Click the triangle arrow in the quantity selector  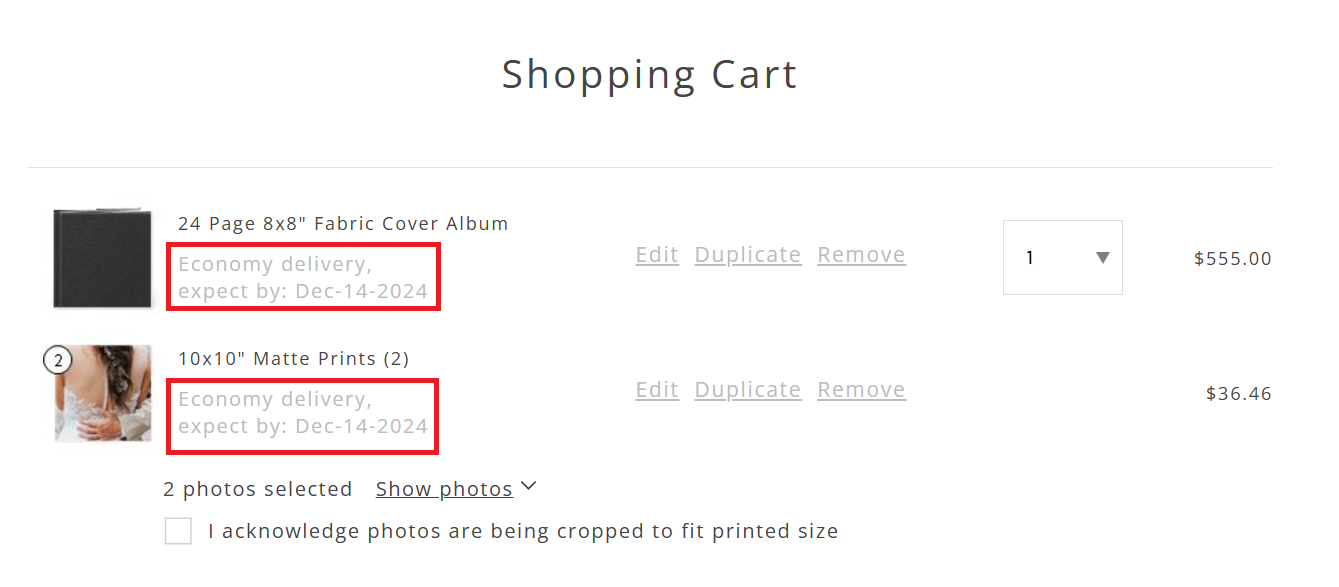(1102, 258)
